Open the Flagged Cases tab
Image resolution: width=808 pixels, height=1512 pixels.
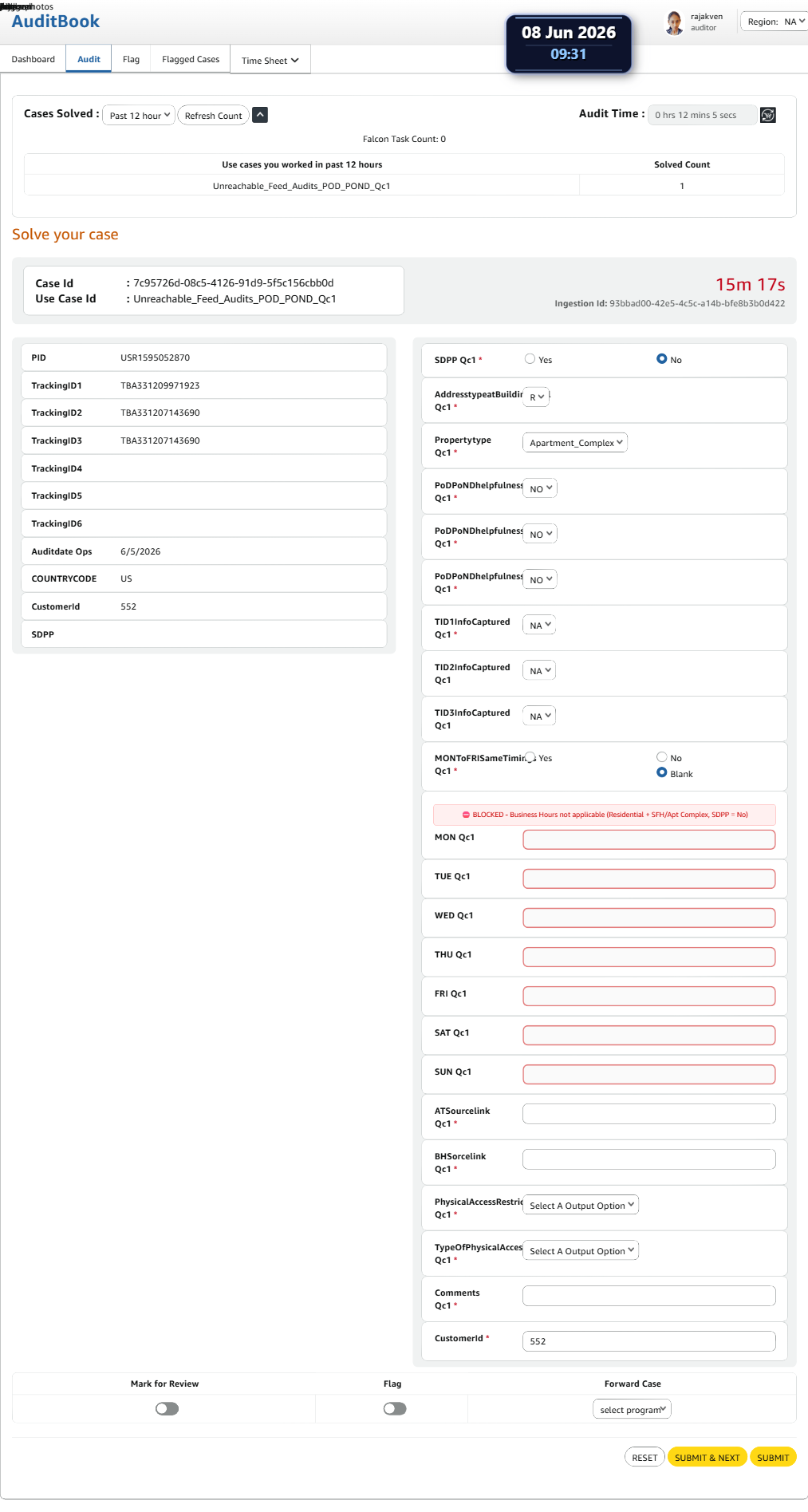pyautogui.click(x=191, y=59)
